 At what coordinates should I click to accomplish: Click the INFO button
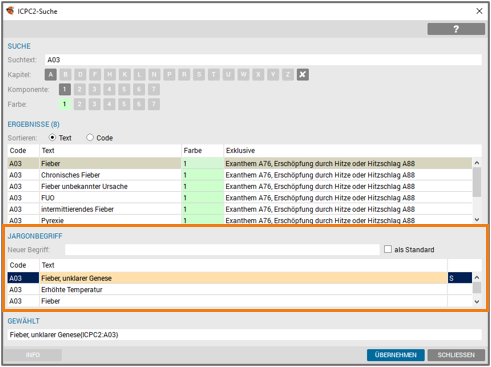33,355
